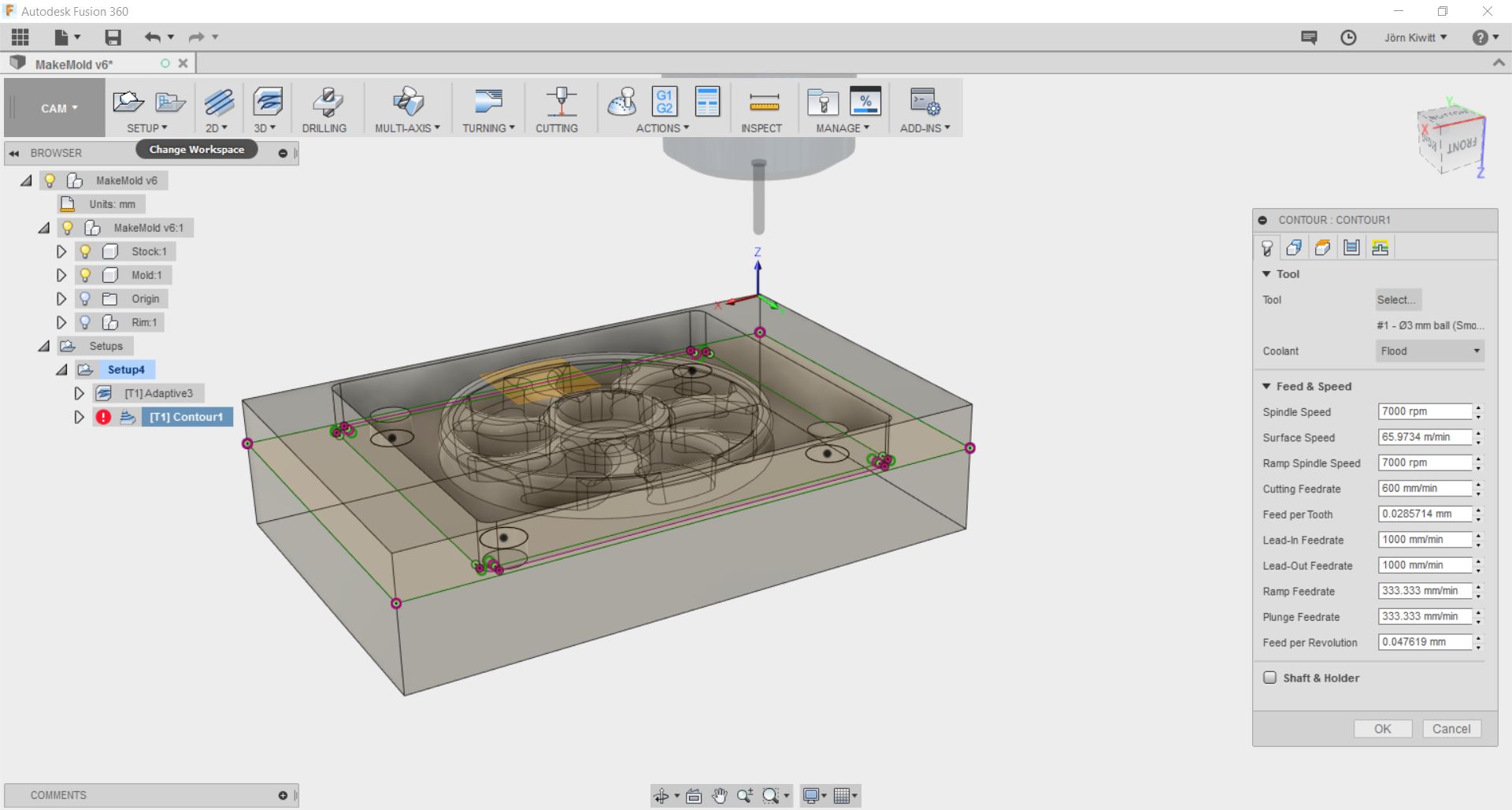The height and width of the screenshot is (810, 1512).
Task: Click the Simulate icon in Actions
Action: tap(622, 102)
